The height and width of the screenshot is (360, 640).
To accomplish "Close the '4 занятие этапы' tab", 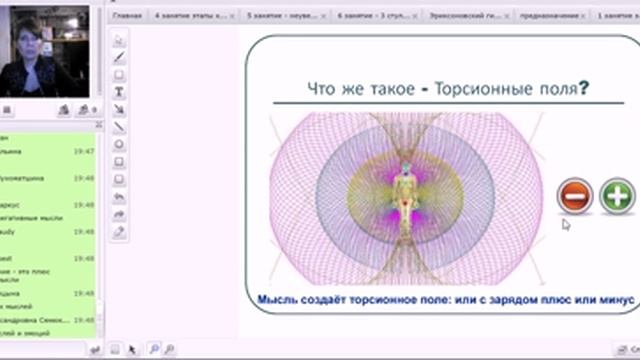I will click(x=232, y=16).
